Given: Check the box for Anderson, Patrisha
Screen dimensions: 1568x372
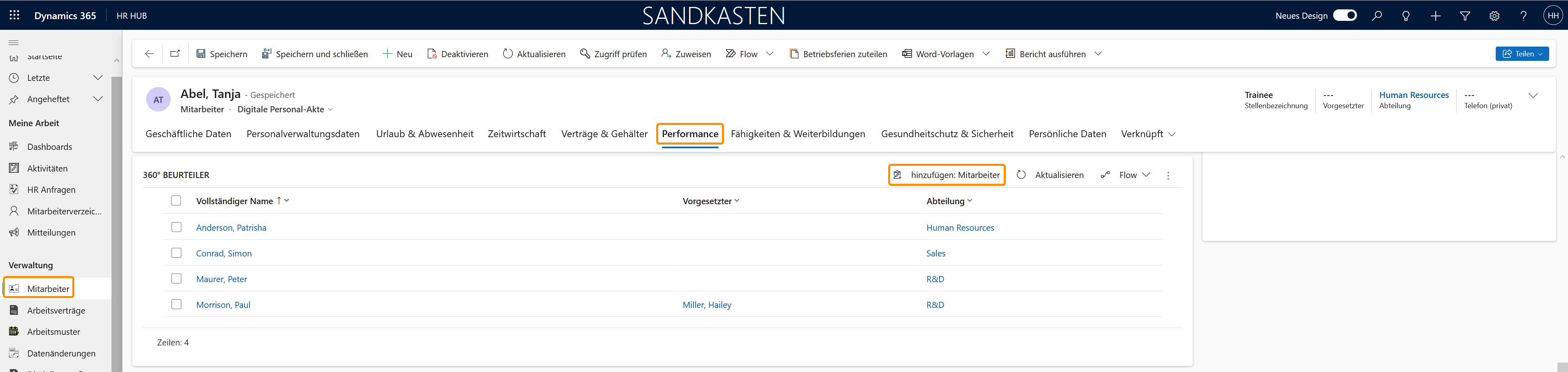Looking at the screenshot, I should (x=176, y=227).
